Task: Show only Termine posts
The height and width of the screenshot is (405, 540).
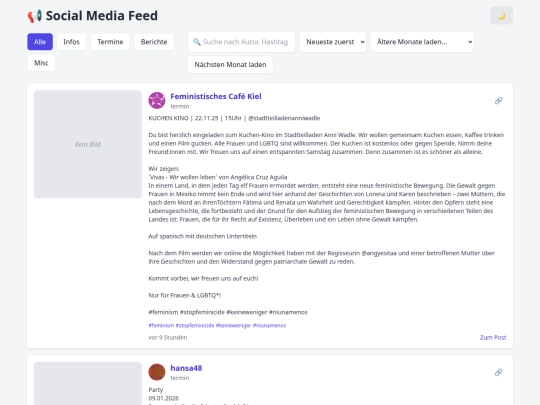Action: coord(110,42)
